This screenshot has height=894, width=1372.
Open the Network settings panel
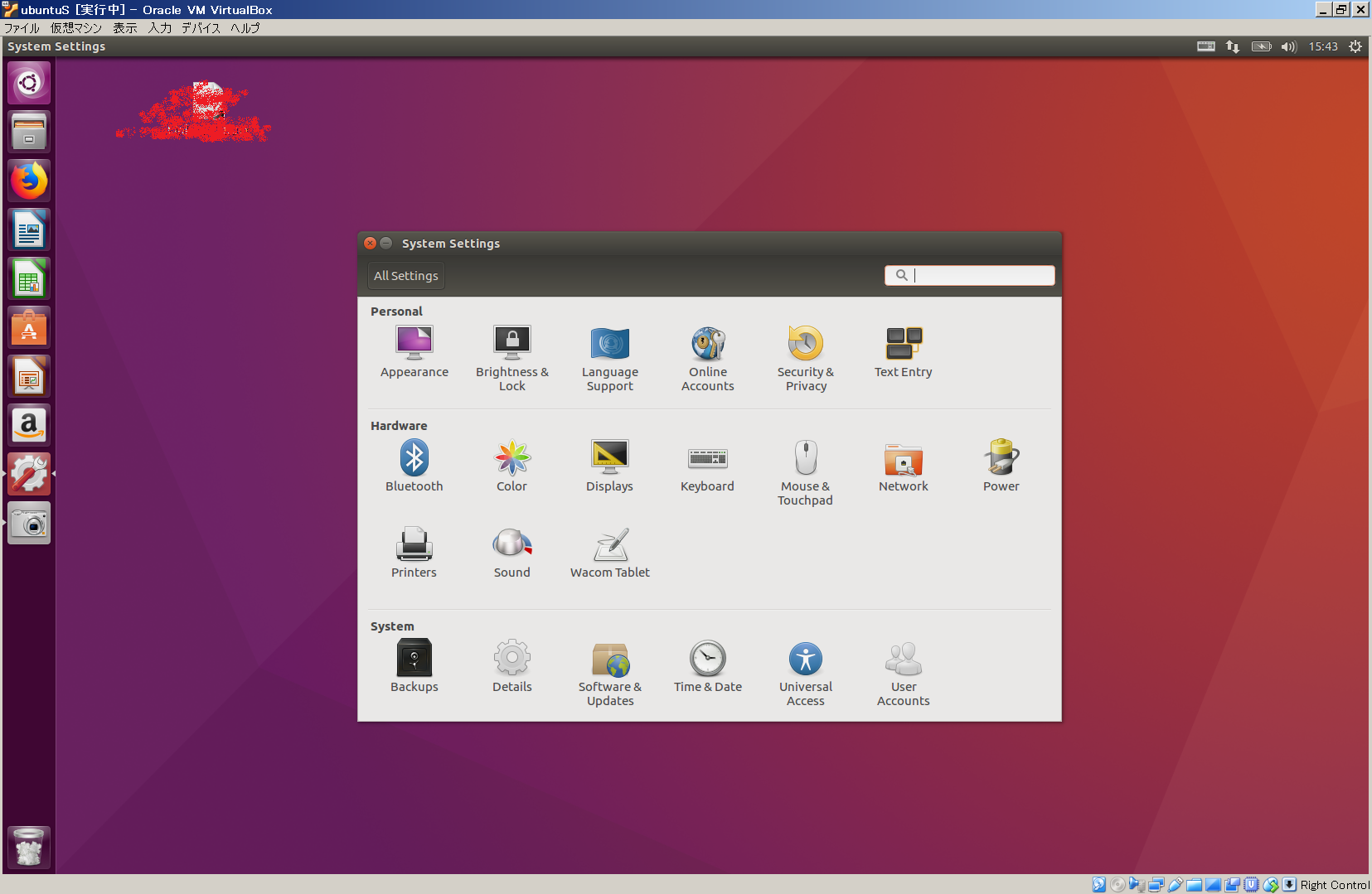(903, 466)
